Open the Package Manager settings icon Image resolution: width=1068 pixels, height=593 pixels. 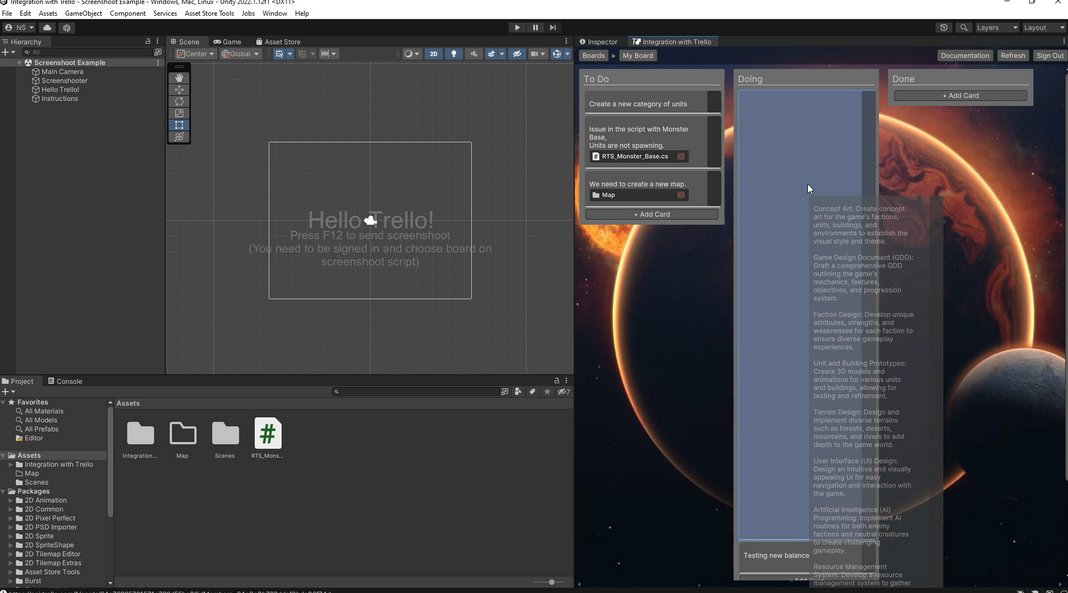click(67, 28)
